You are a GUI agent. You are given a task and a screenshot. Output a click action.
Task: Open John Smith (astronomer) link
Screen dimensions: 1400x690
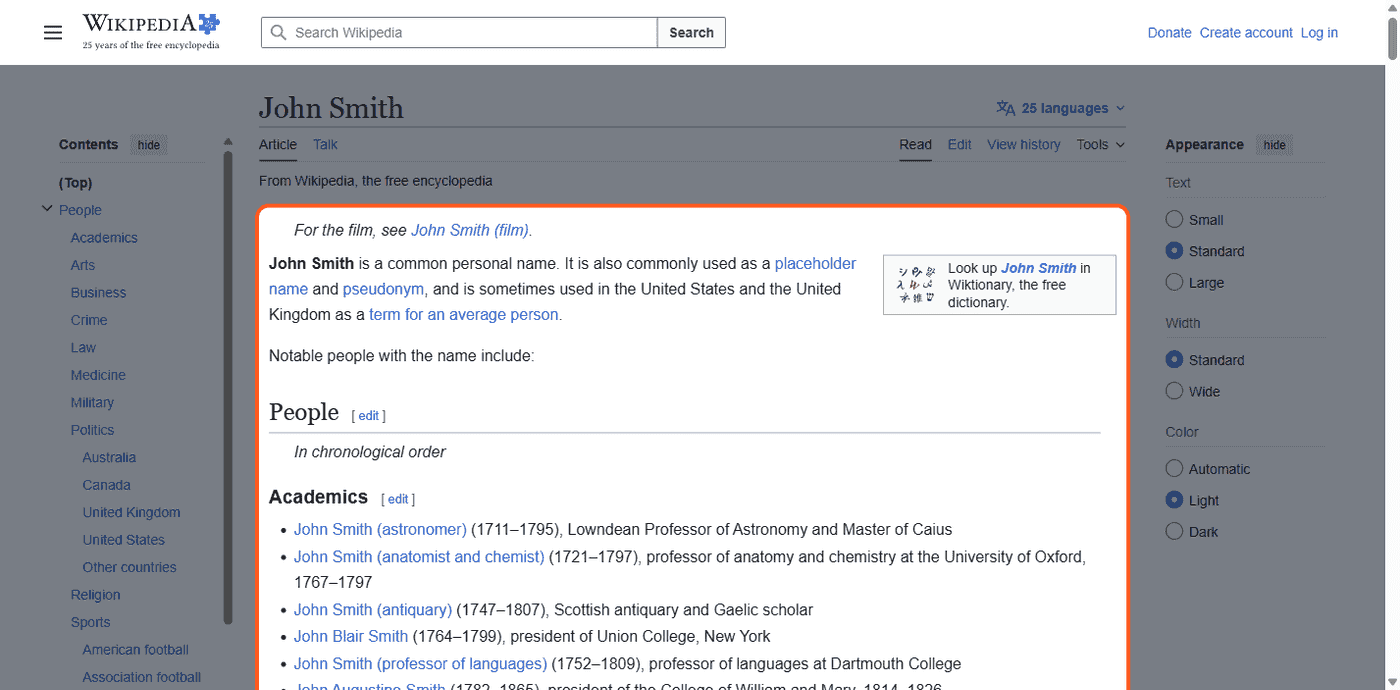pos(380,529)
